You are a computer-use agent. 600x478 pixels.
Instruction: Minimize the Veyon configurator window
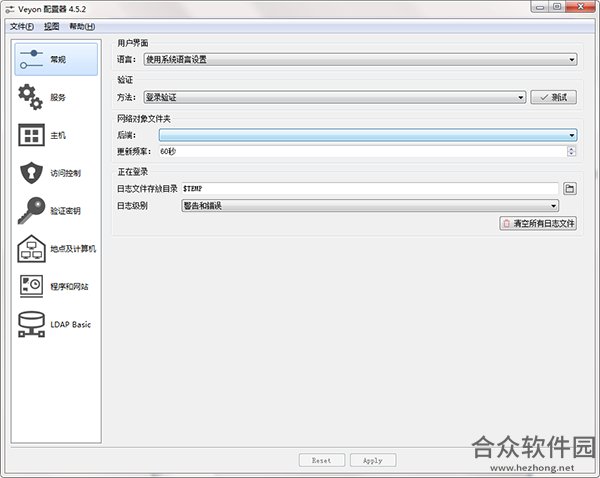click(540, 7)
